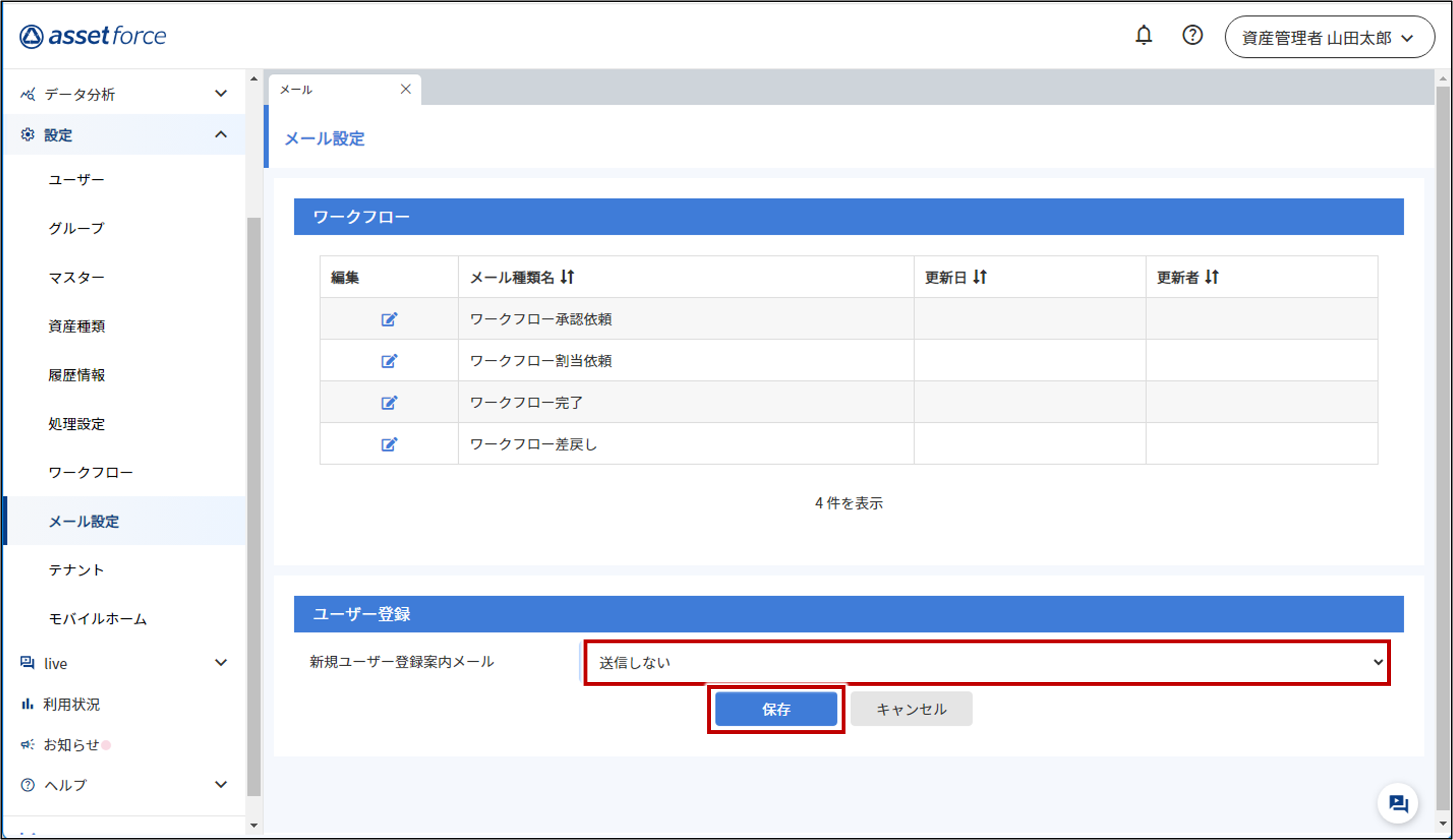1453x840 pixels.
Task: Open マスター in the settings menu
Action: tap(76, 278)
